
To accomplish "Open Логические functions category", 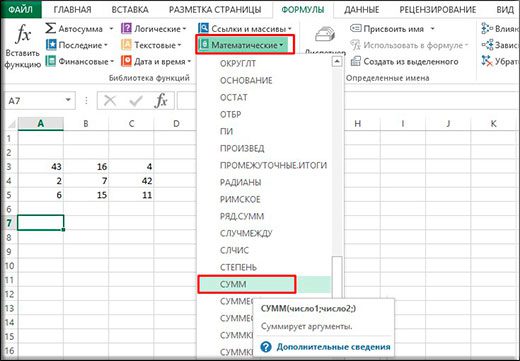I will coord(153,29).
